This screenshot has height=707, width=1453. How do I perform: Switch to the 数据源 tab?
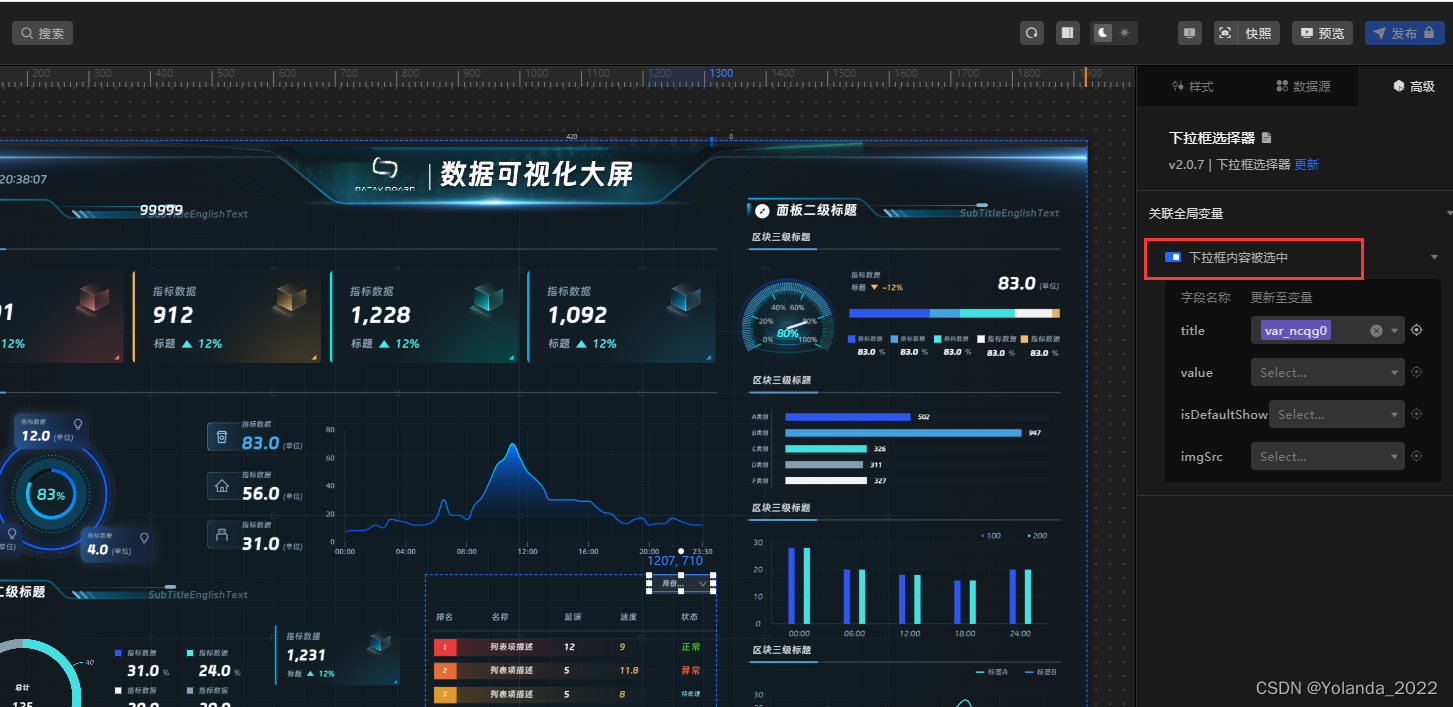pos(1306,86)
